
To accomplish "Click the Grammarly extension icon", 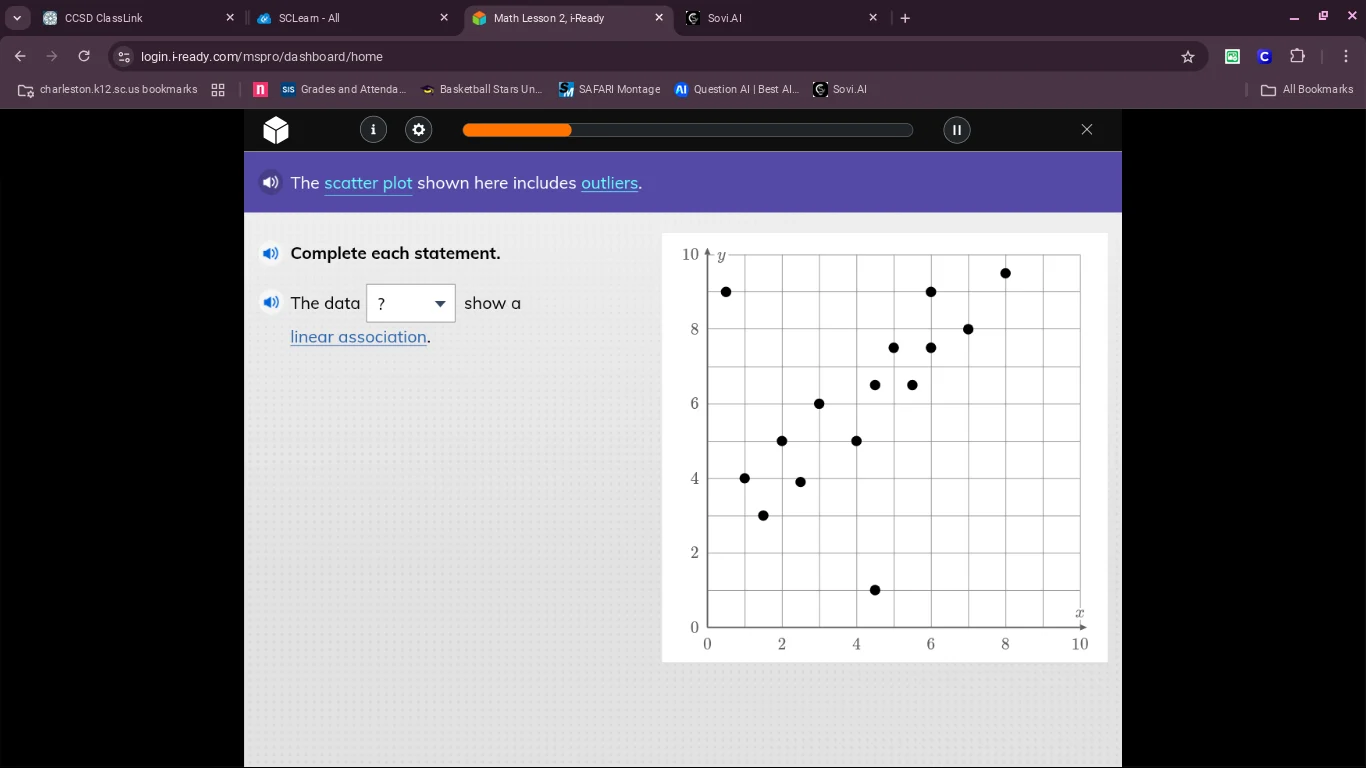I will coord(1232,57).
